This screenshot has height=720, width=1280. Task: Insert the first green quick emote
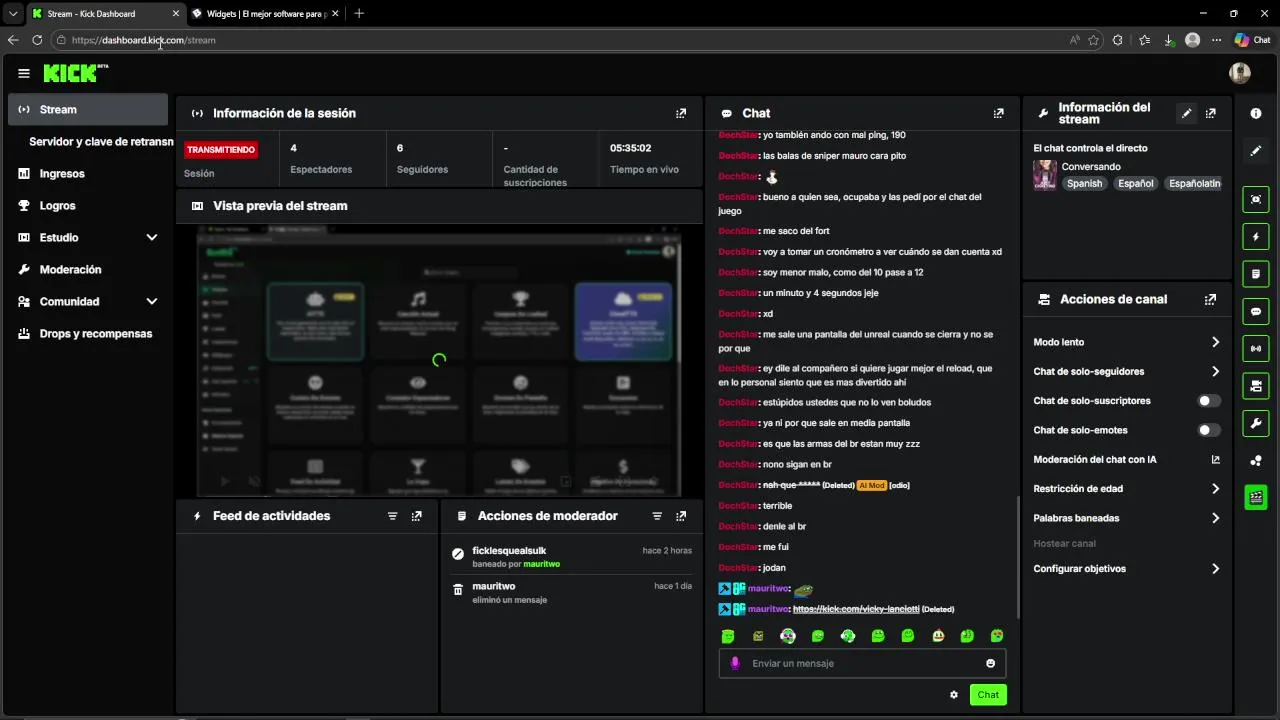[x=728, y=636]
